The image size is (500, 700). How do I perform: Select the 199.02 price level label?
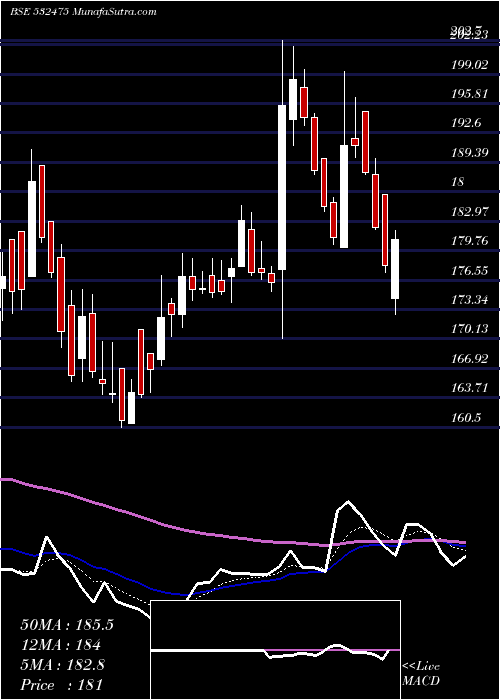click(470, 65)
